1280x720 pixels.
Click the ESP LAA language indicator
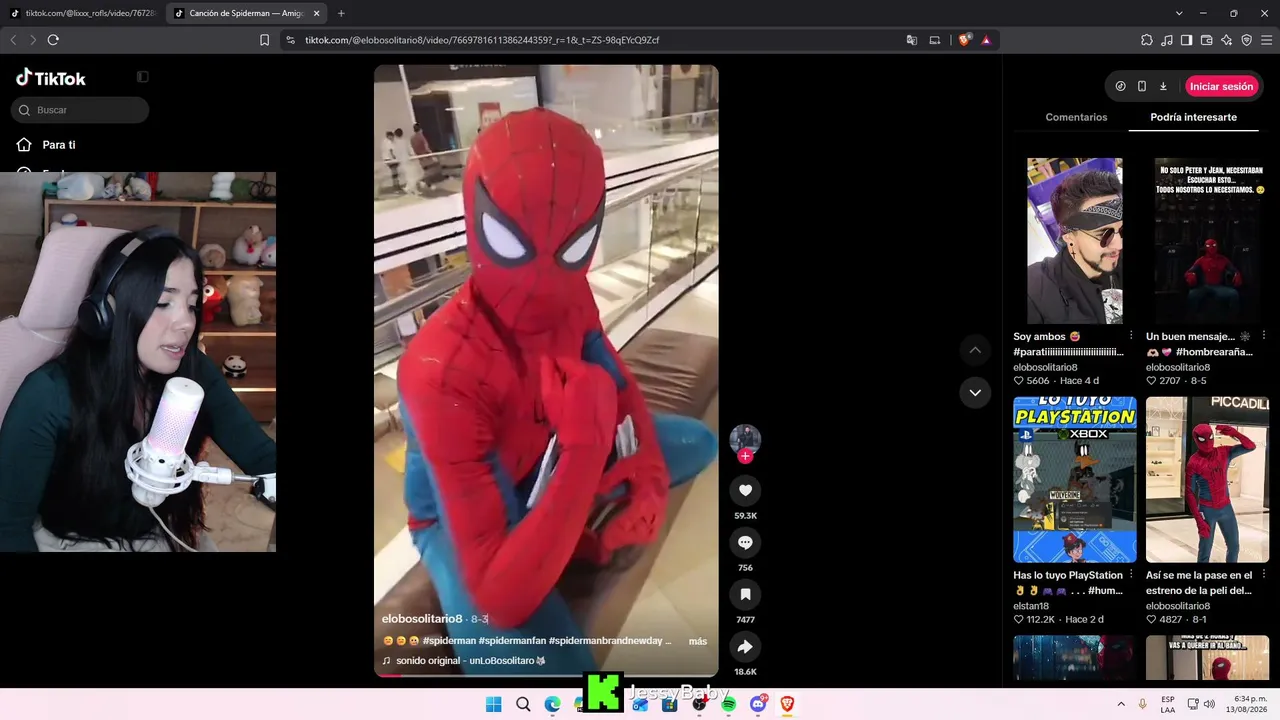tap(1168, 704)
